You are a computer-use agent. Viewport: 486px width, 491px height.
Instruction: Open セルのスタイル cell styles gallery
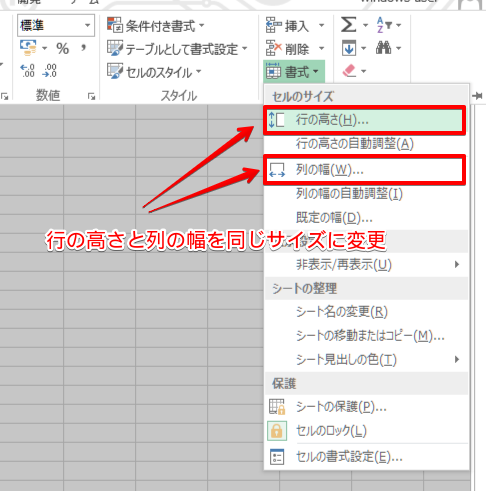pyautogui.click(x=154, y=72)
